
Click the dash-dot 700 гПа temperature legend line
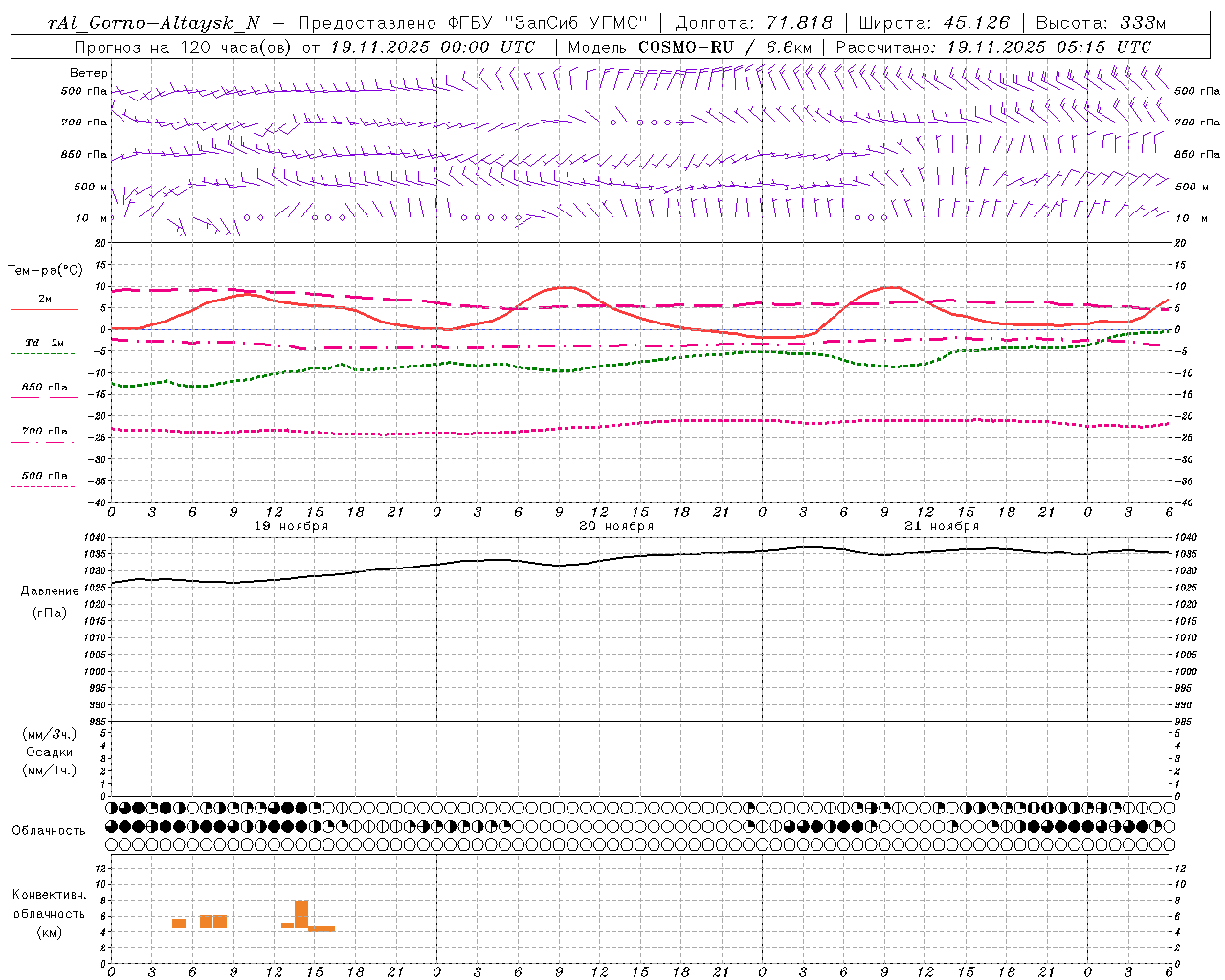(42, 442)
